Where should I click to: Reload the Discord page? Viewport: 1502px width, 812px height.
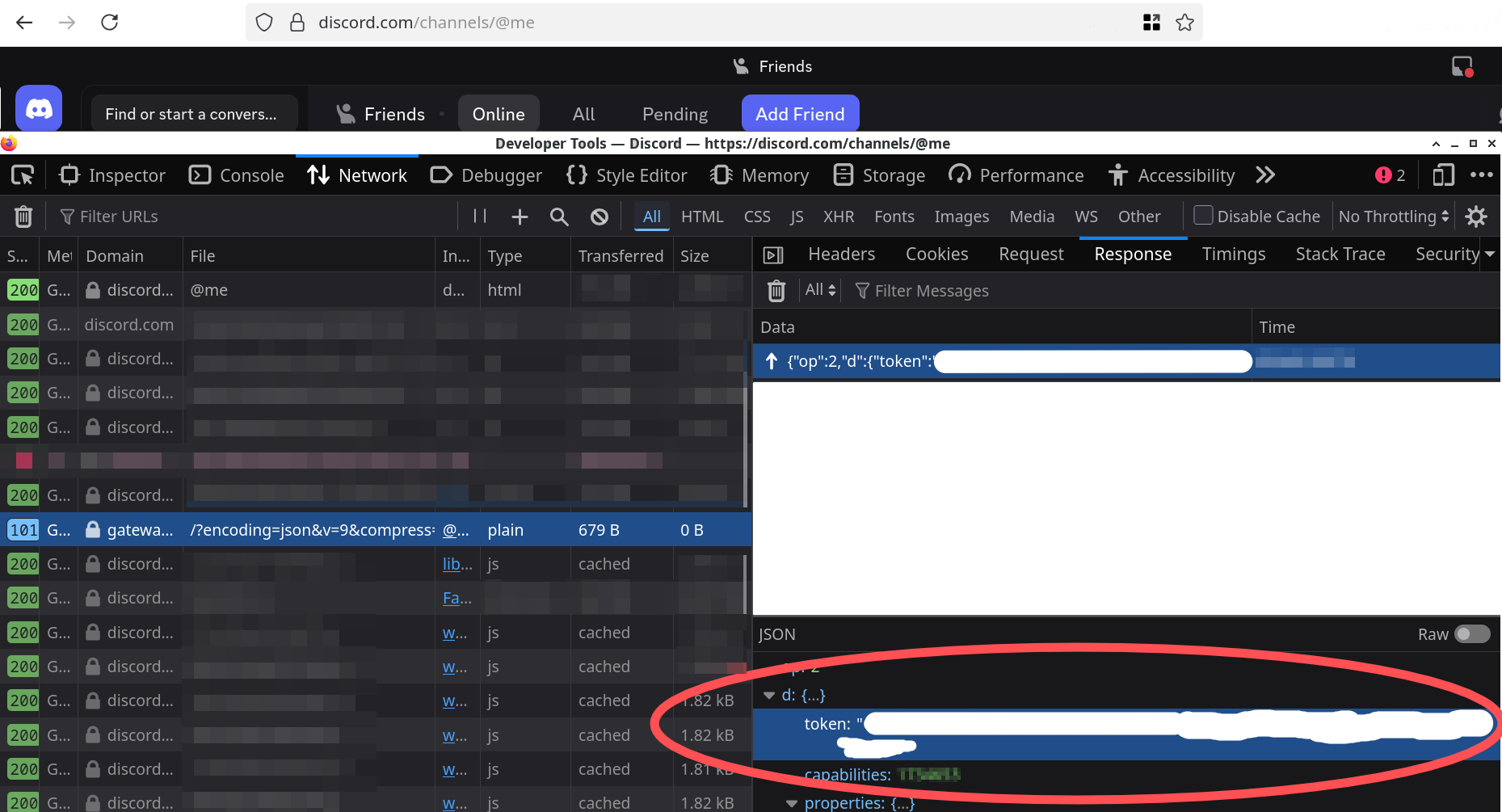point(110,23)
